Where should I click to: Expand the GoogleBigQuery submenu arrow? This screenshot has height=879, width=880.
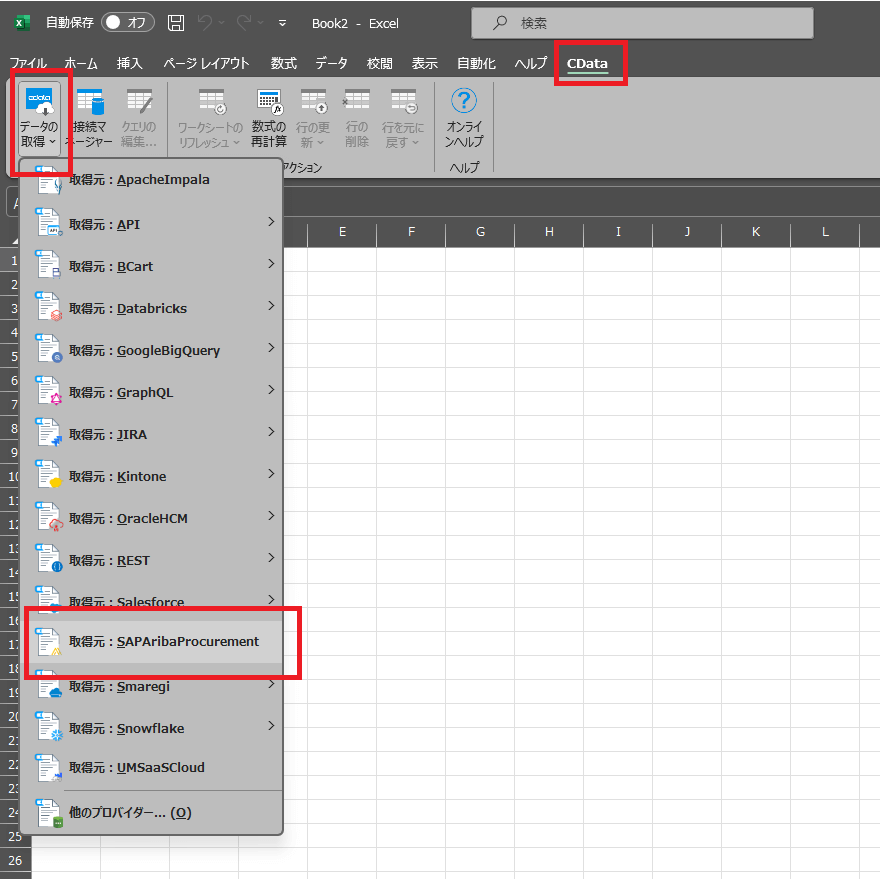(x=271, y=348)
